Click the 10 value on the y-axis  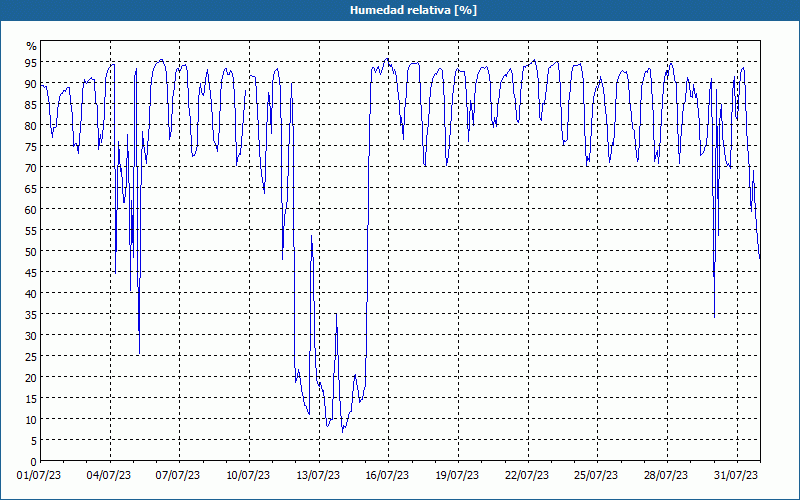pos(31,420)
